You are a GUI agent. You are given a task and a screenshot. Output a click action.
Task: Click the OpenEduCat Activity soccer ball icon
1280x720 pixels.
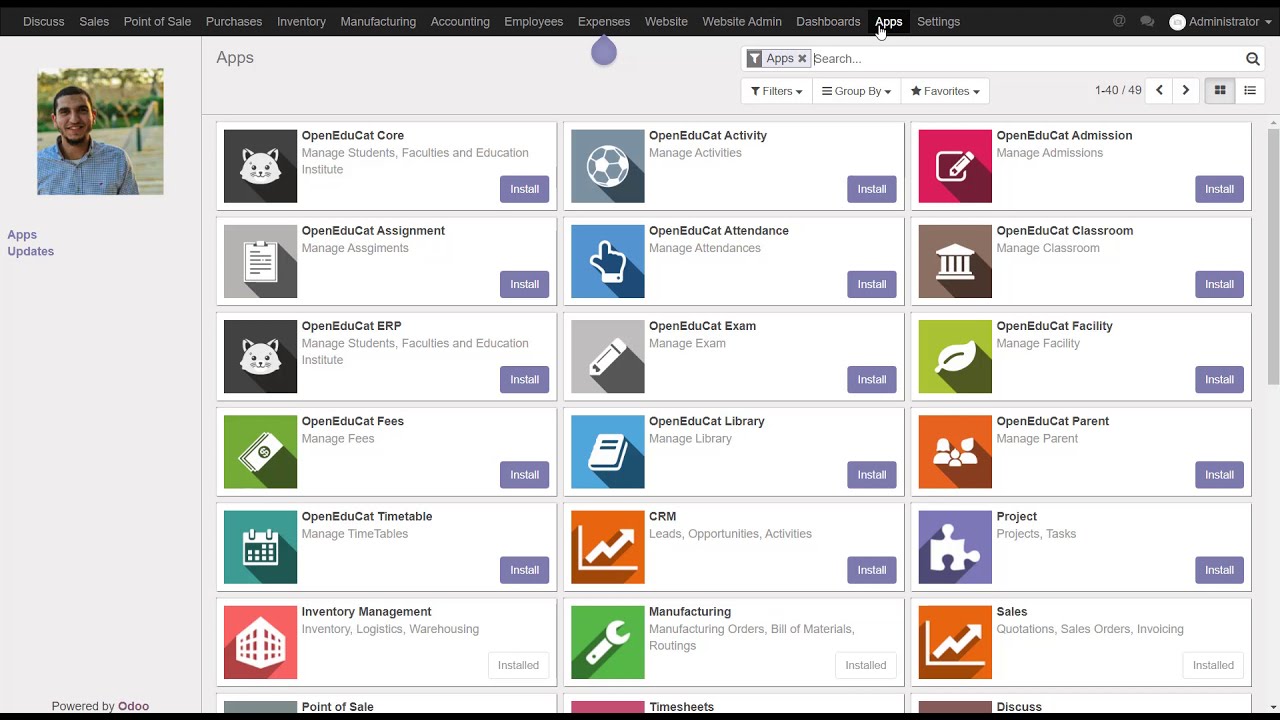pos(608,166)
